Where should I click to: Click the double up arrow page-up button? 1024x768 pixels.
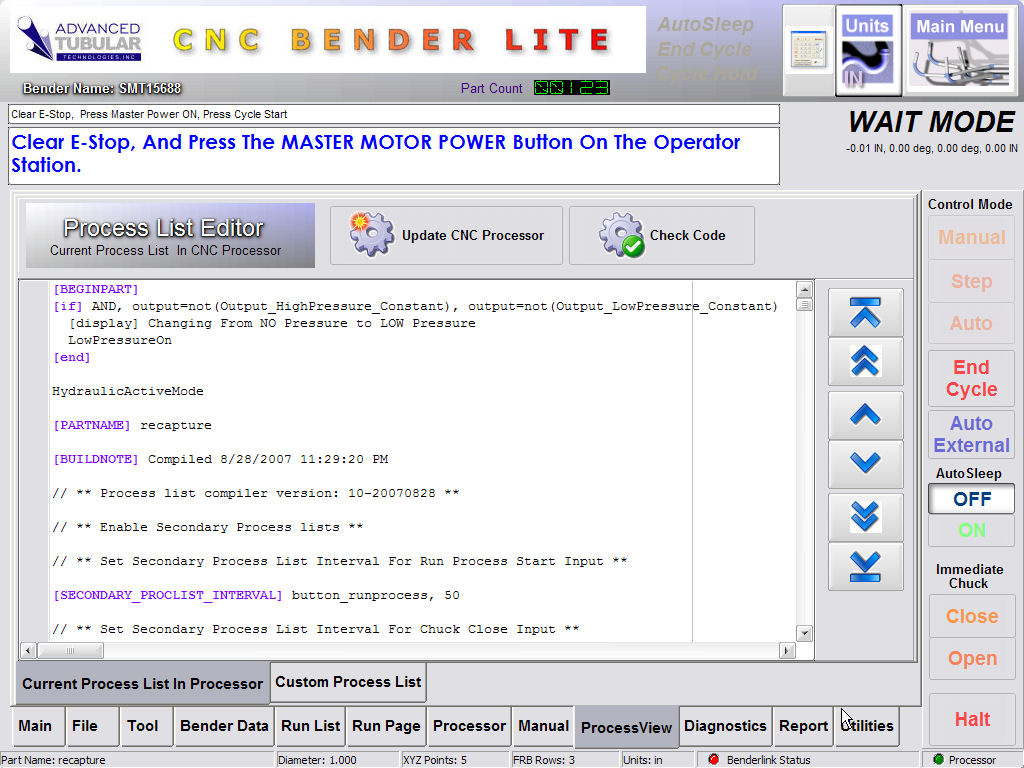[865, 362]
